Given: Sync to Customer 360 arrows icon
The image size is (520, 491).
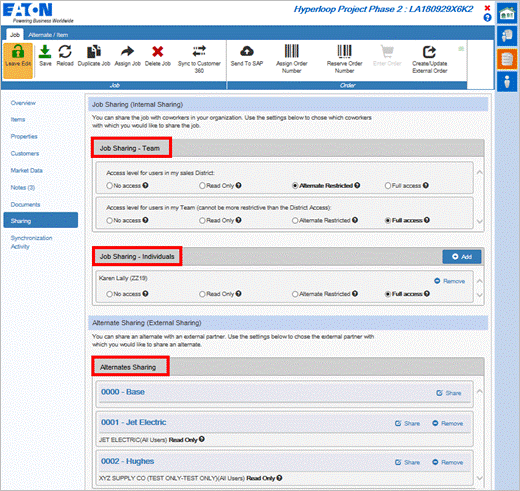Looking at the screenshot, I should tap(199, 51).
